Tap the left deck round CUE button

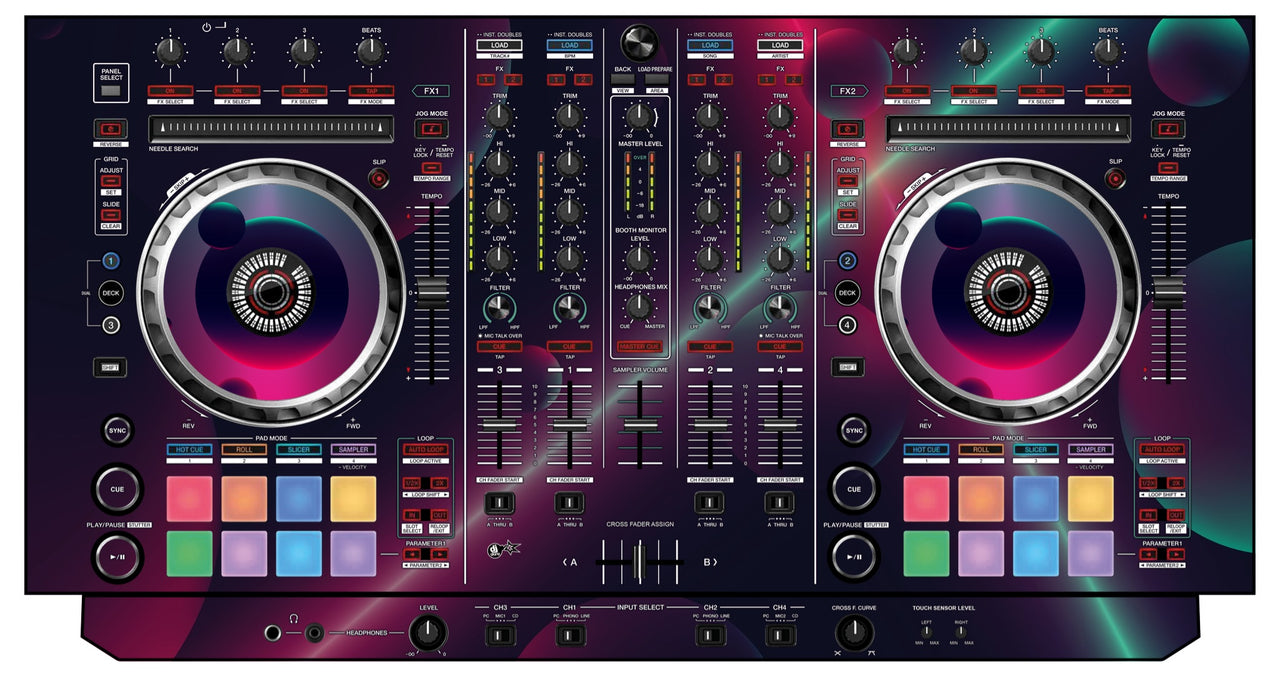coord(118,488)
